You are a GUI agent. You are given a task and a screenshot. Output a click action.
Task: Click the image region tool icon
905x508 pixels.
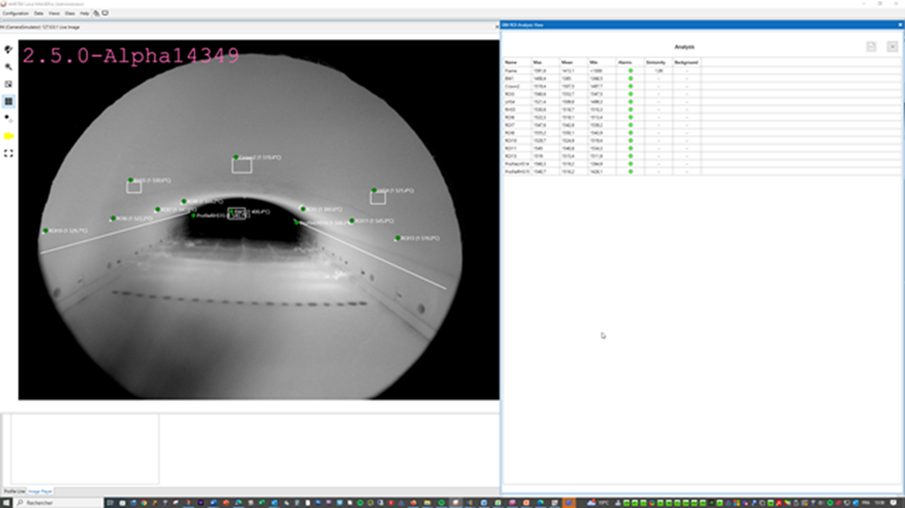[8, 84]
